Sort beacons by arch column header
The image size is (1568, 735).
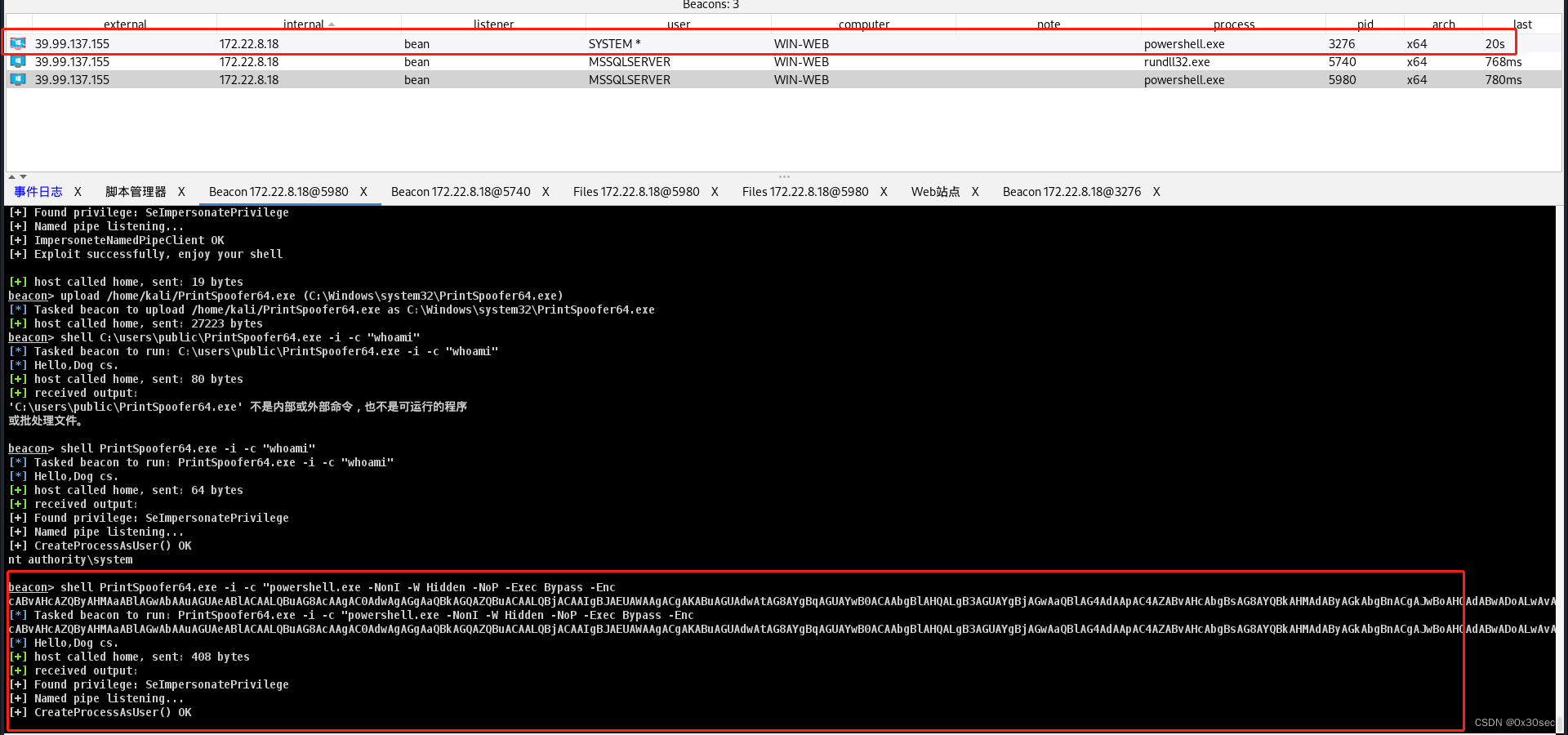(1443, 24)
